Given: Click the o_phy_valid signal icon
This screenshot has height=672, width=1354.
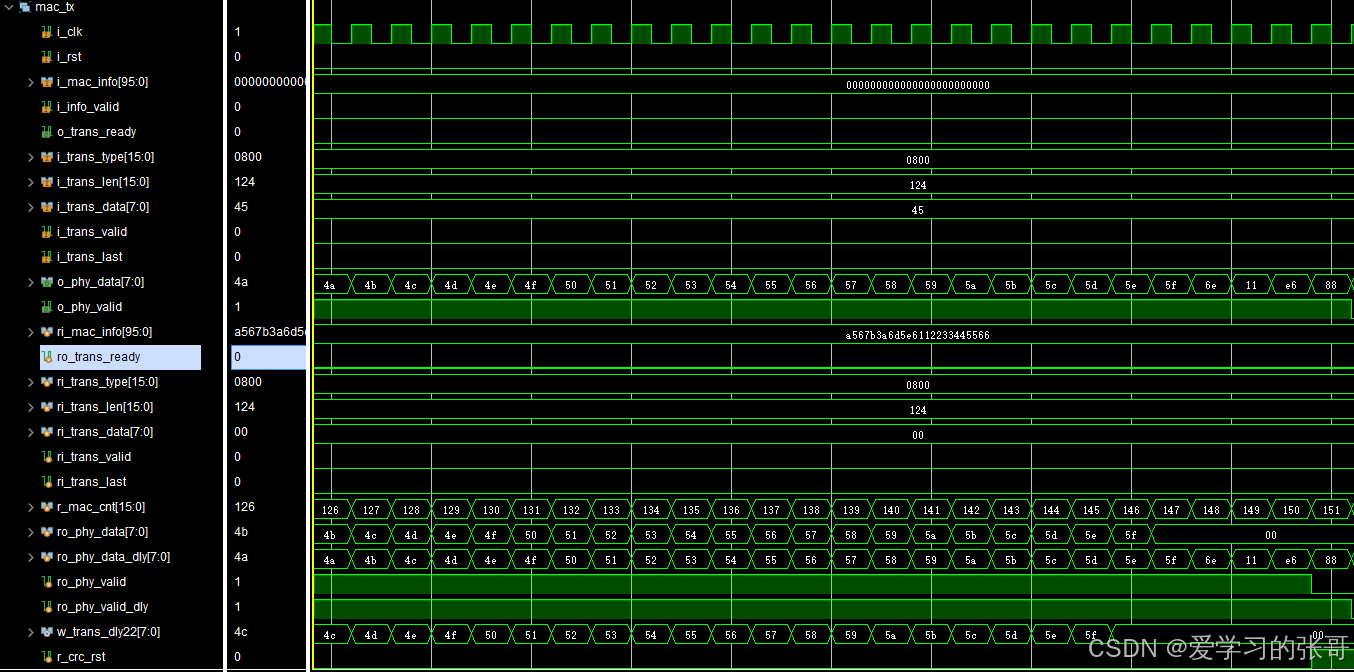Looking at the screenshot, I should [x=46, y=307].
